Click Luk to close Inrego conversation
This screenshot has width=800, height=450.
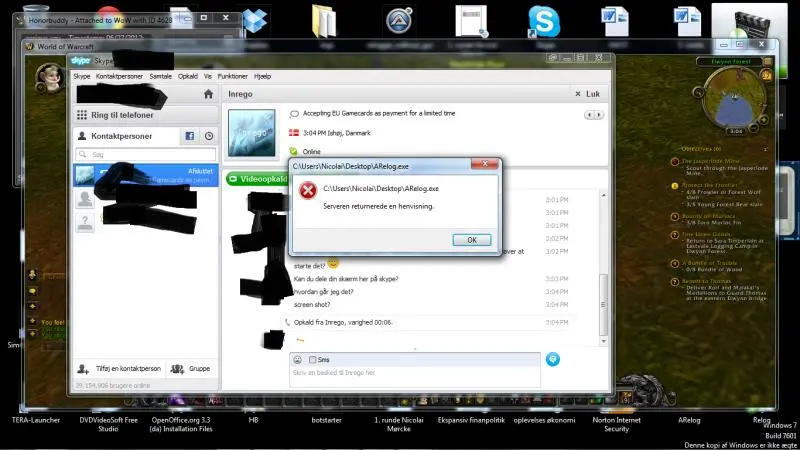pyautogui.click(x=587, y=94)
